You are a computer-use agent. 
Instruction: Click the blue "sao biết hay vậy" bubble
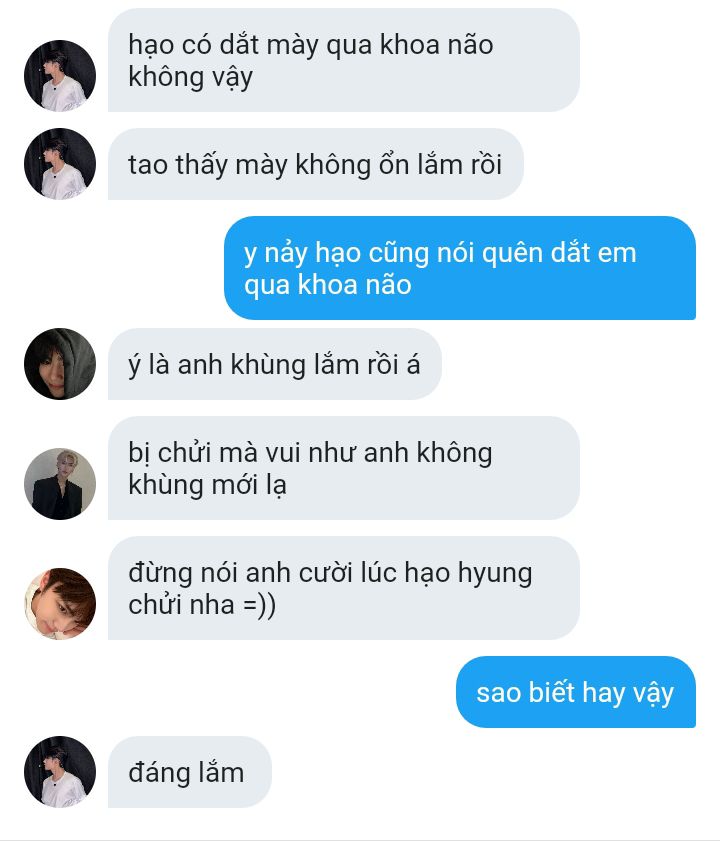576,692
